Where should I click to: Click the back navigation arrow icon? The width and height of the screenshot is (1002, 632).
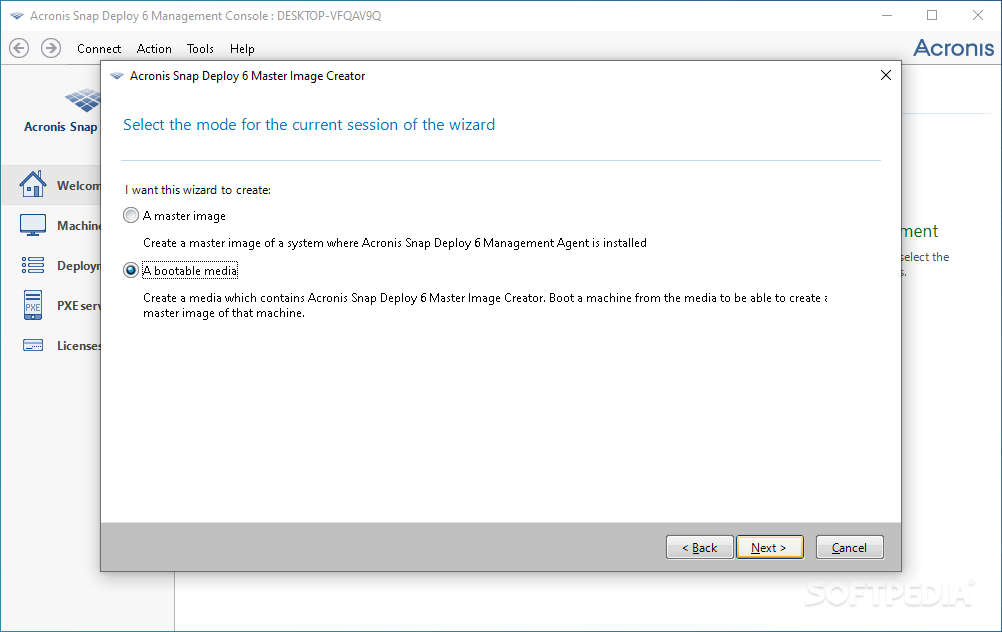tap(19, 48)
